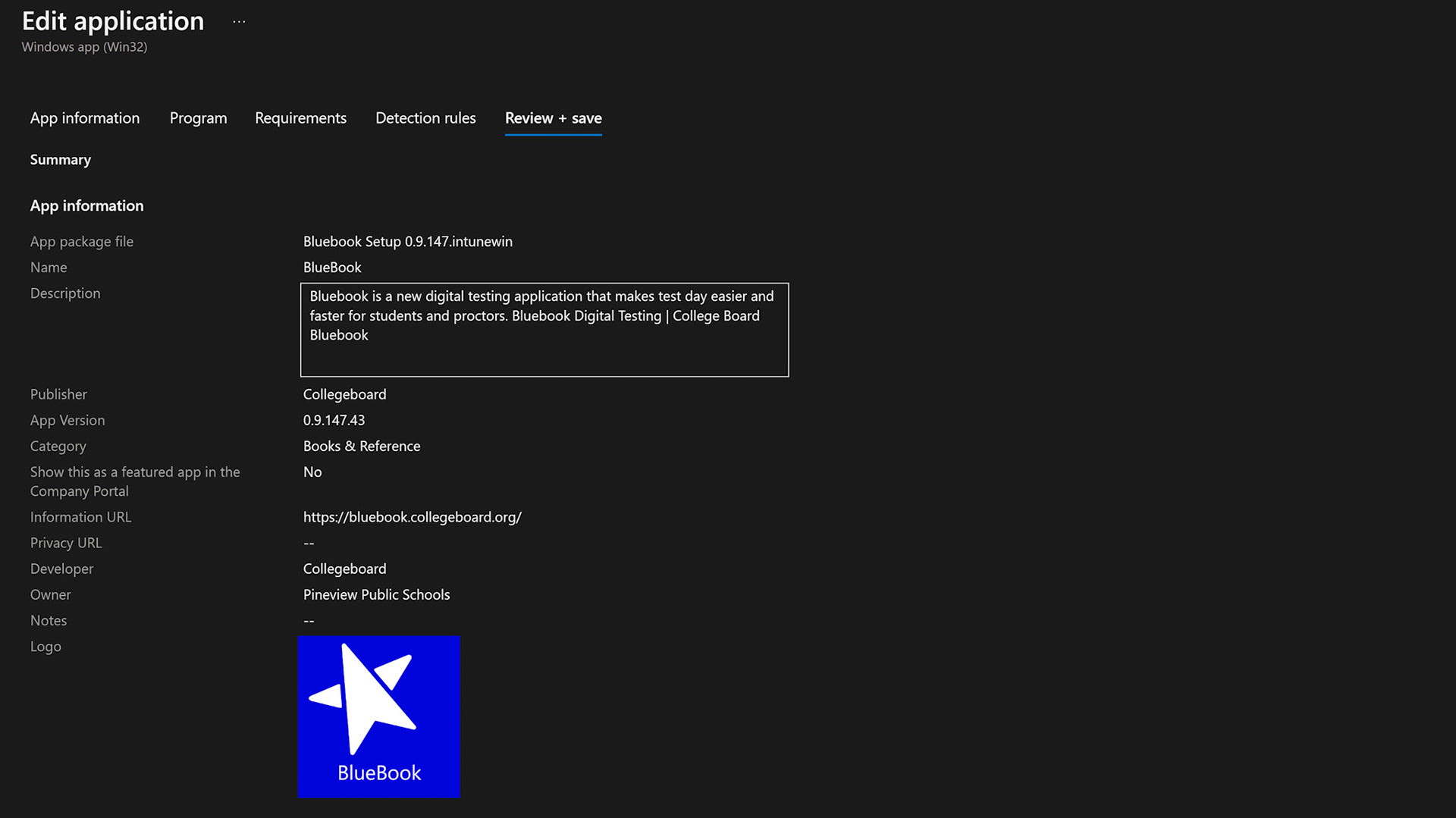Click the Owner label
The height and width of the screenshot is (818, 1456).
coord(50,594)
